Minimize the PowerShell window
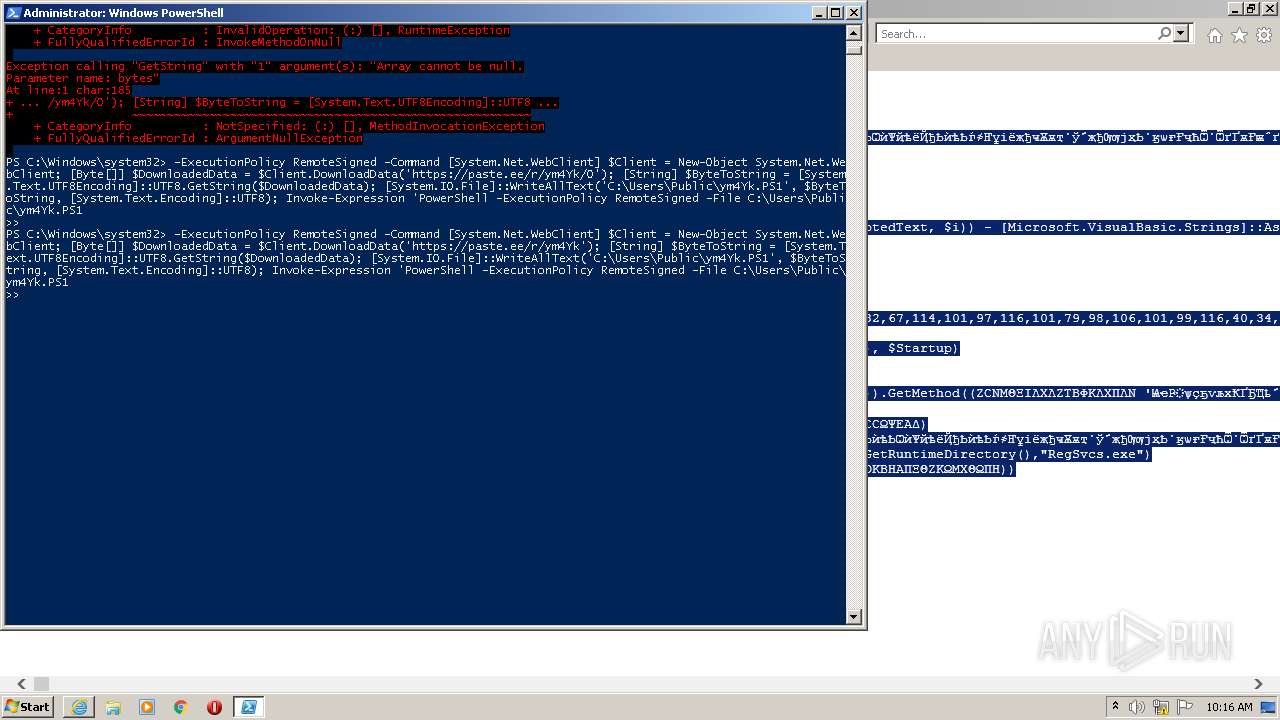1280x720 pixels. [817, 13]
